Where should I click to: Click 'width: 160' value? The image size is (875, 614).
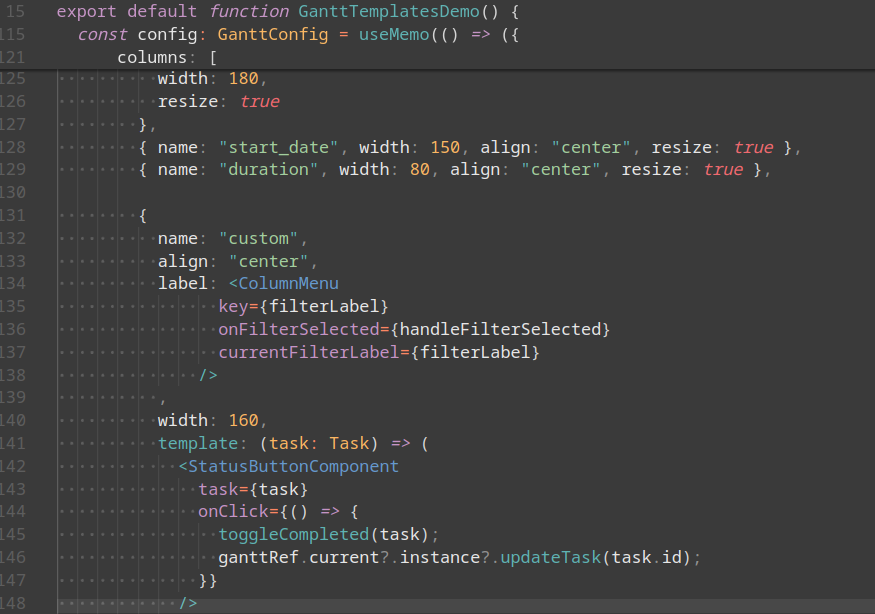(x=243, y=420)
